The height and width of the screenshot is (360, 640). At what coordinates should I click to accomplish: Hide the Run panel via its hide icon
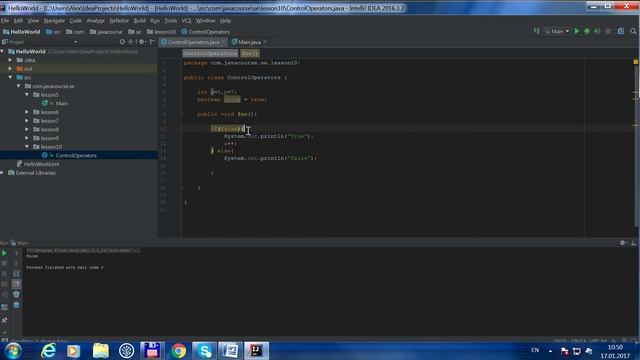tap(633, 243)
